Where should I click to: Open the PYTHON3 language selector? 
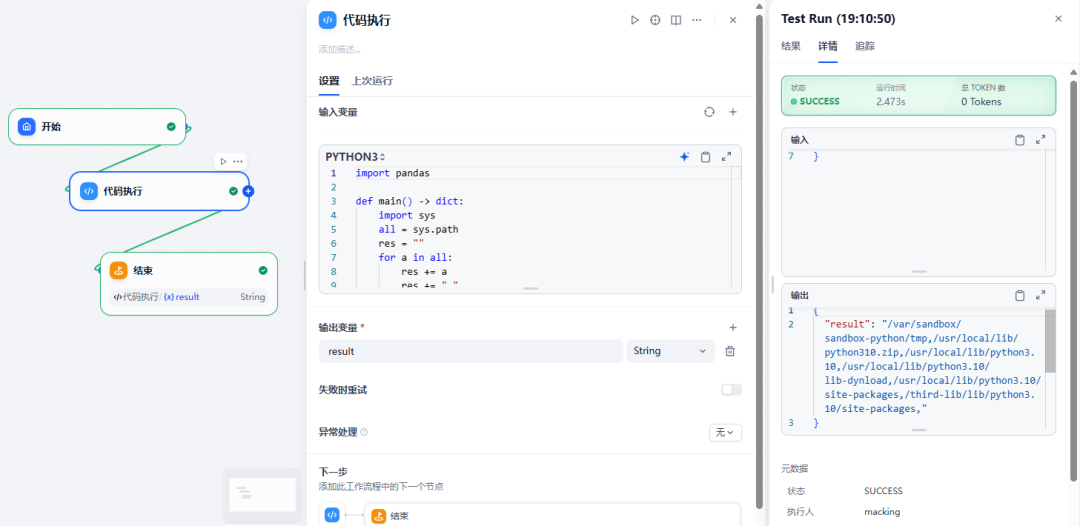(x=355, y=157)
